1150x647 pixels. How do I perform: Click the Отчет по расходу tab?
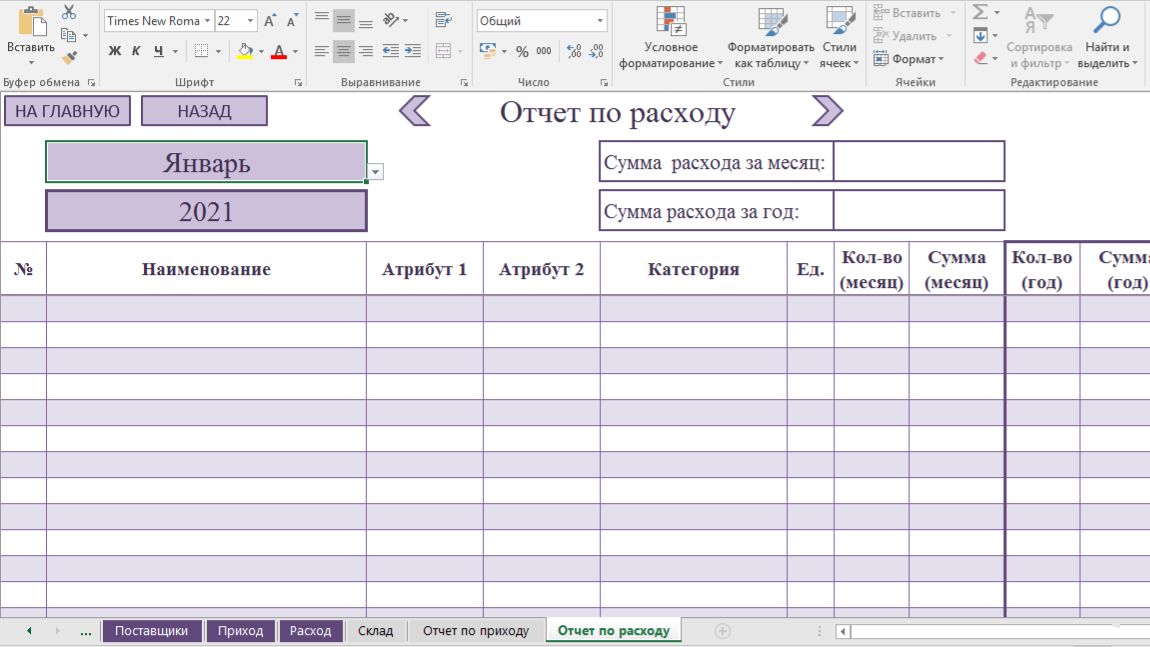(614, 631)
